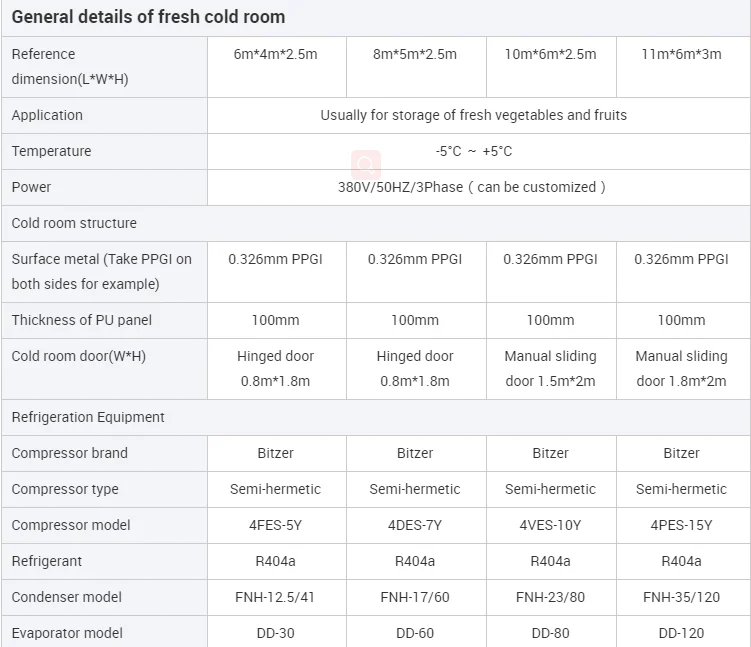751x647 pixels.
Task: Click the Application row label
Action: [x=47, y=115]
